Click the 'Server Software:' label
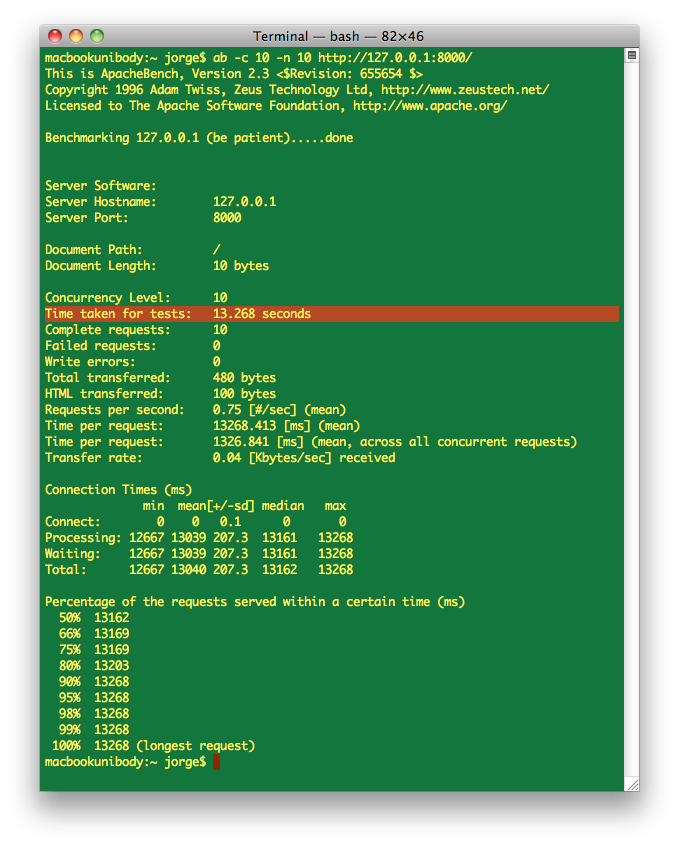Viewport: 679px width, 846px height. [x=100, y=186]
